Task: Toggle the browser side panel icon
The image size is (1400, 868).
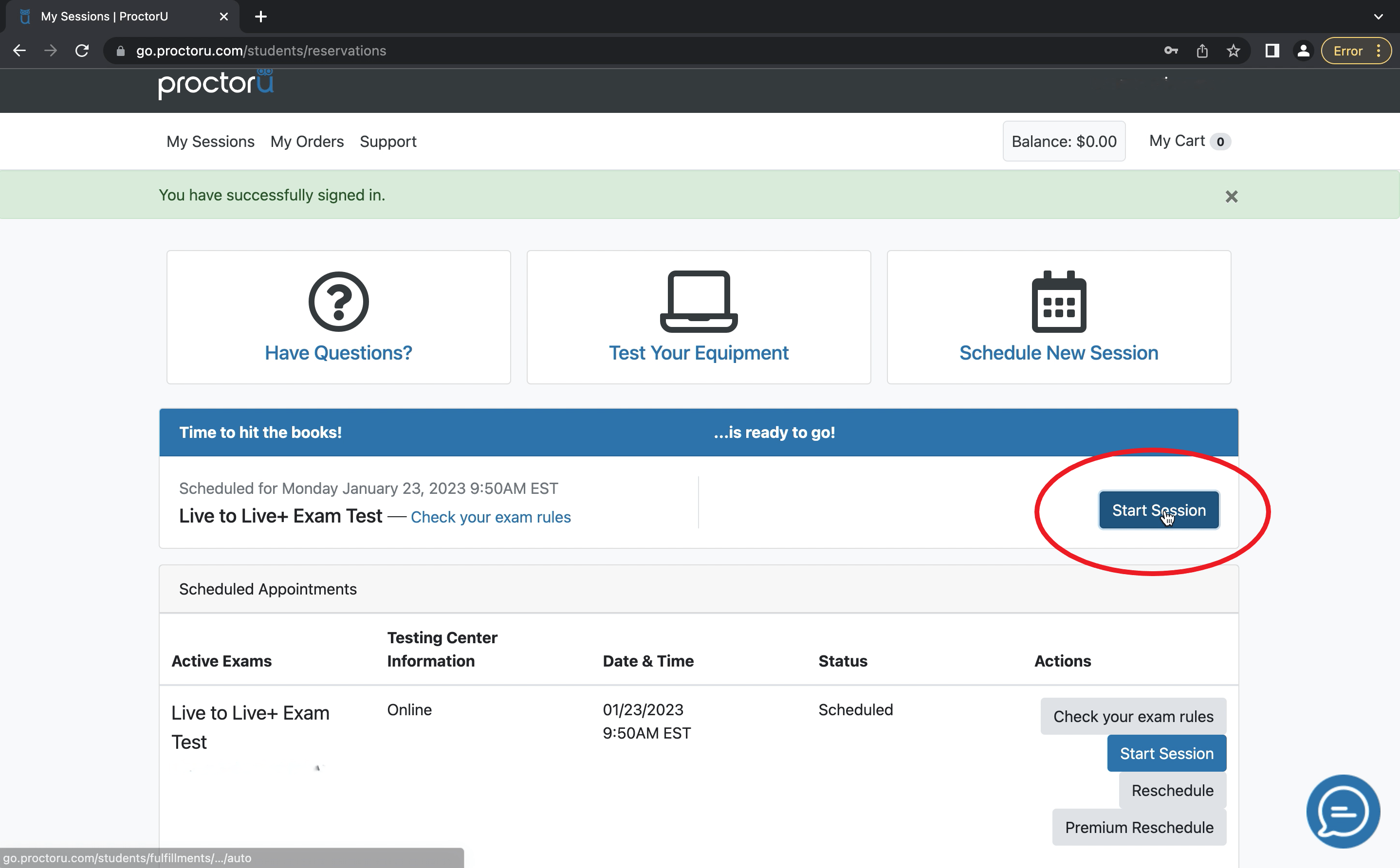Action: click(1272, 51)
